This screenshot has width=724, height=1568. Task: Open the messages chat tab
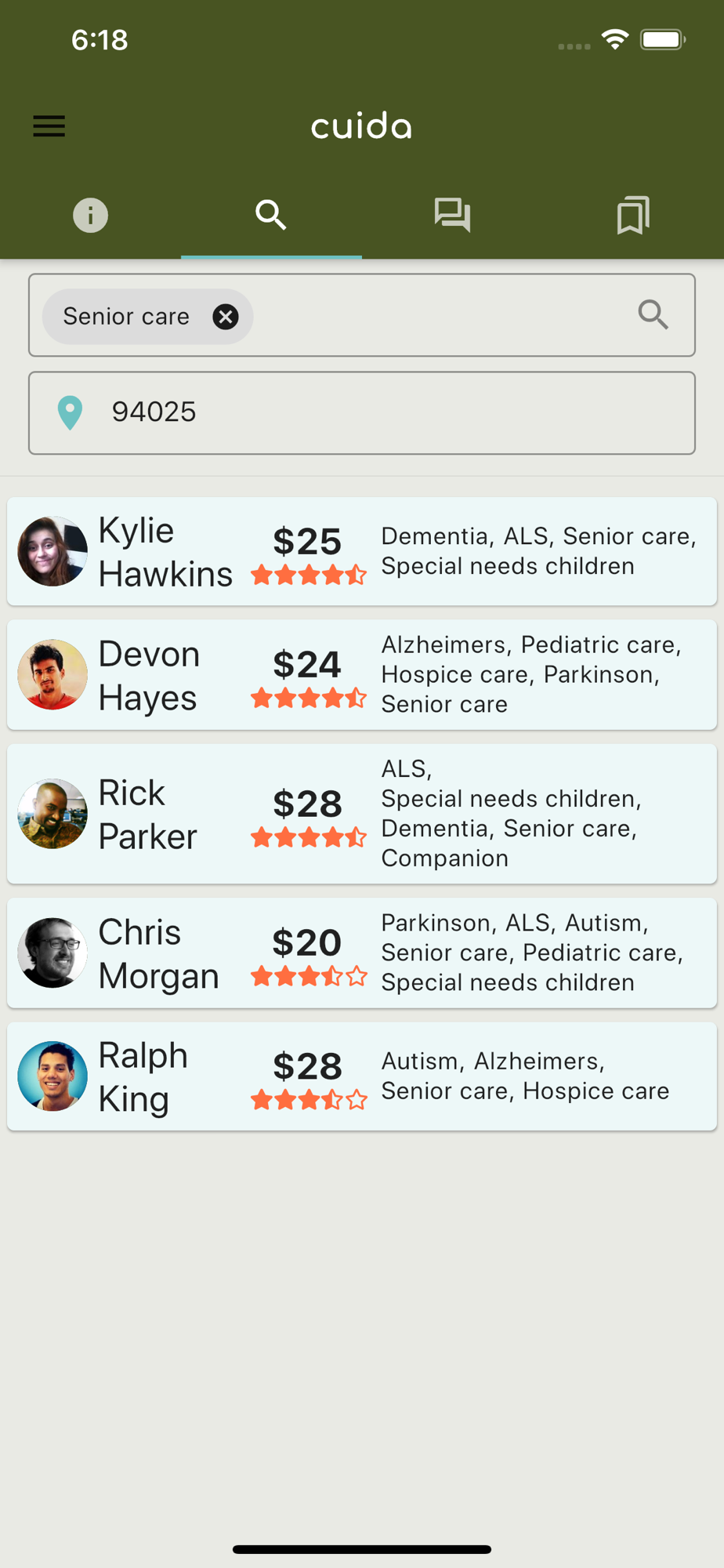click(452, 215)
